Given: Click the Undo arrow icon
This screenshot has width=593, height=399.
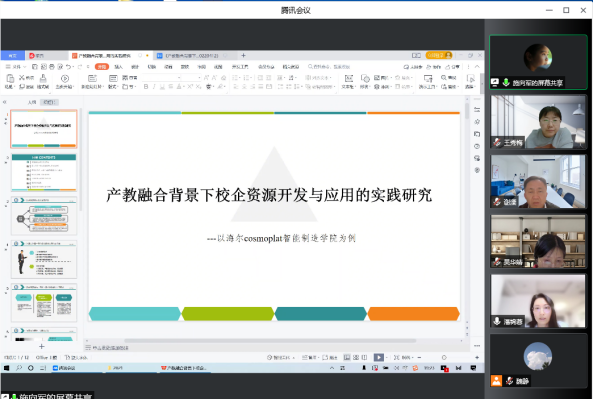Looking at the screenshot, I should point(68,67).
